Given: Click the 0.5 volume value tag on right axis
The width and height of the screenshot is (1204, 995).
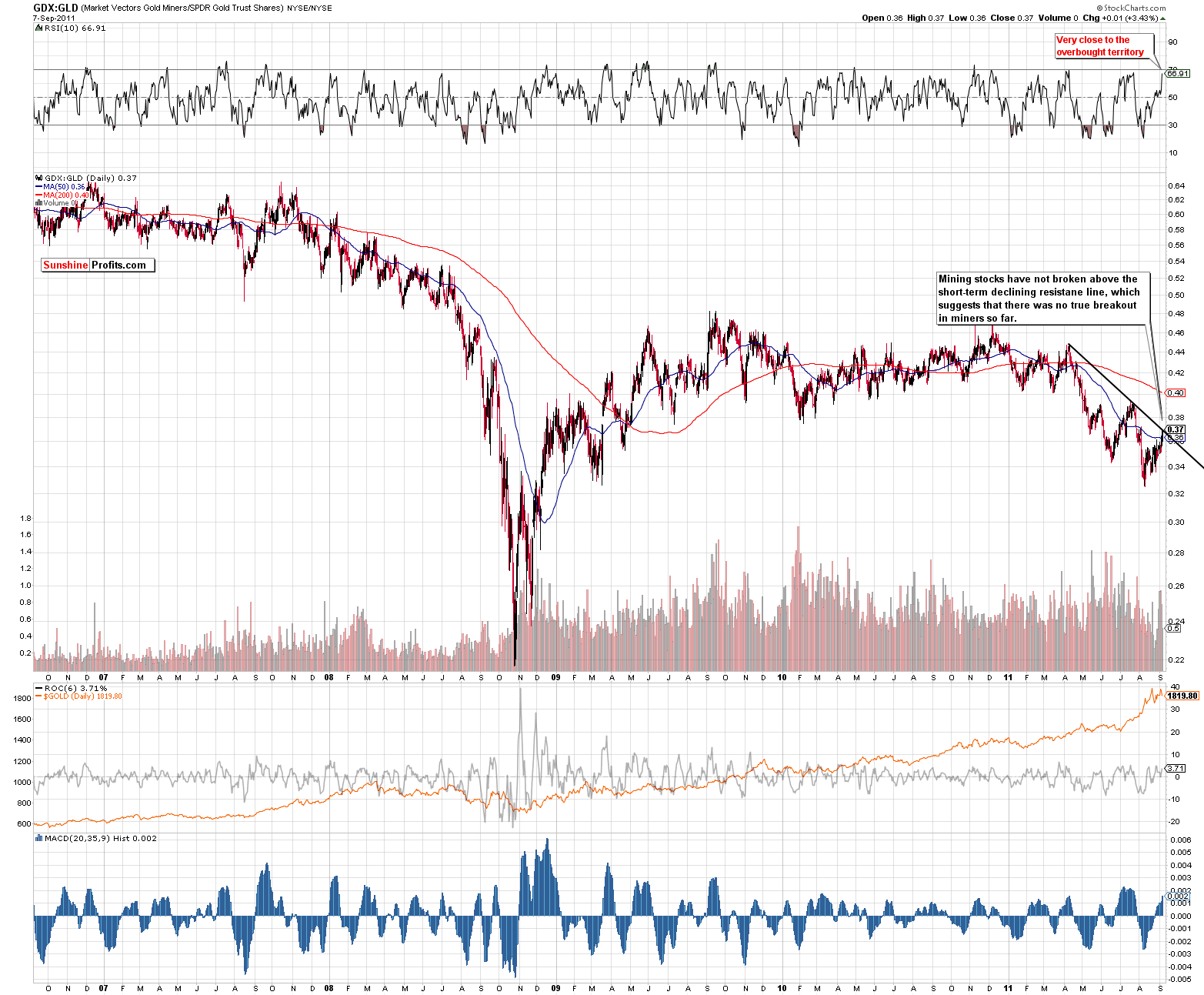Looking at the screenshot, I should click(1173, 628).
